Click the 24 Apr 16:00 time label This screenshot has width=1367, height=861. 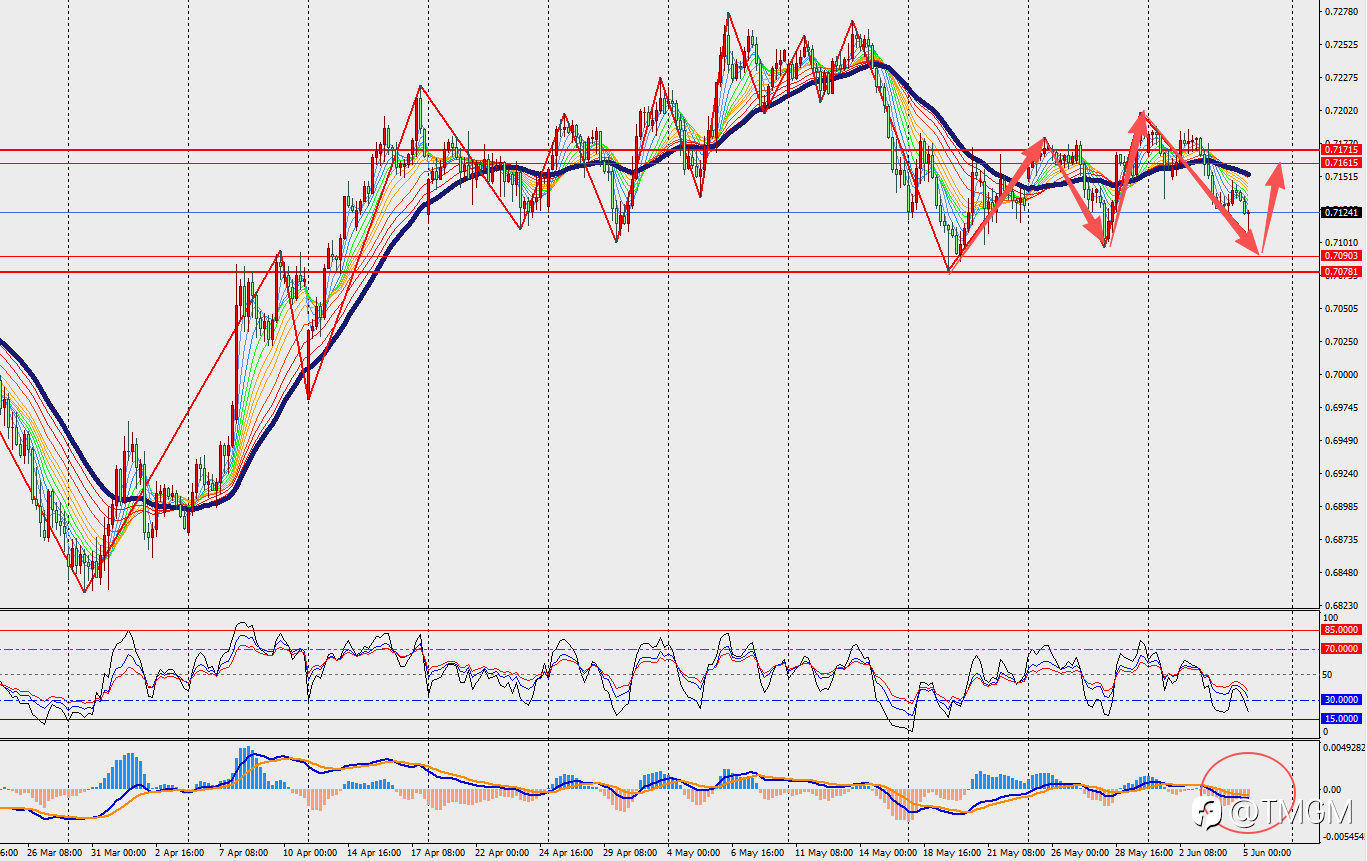(565, 853)
